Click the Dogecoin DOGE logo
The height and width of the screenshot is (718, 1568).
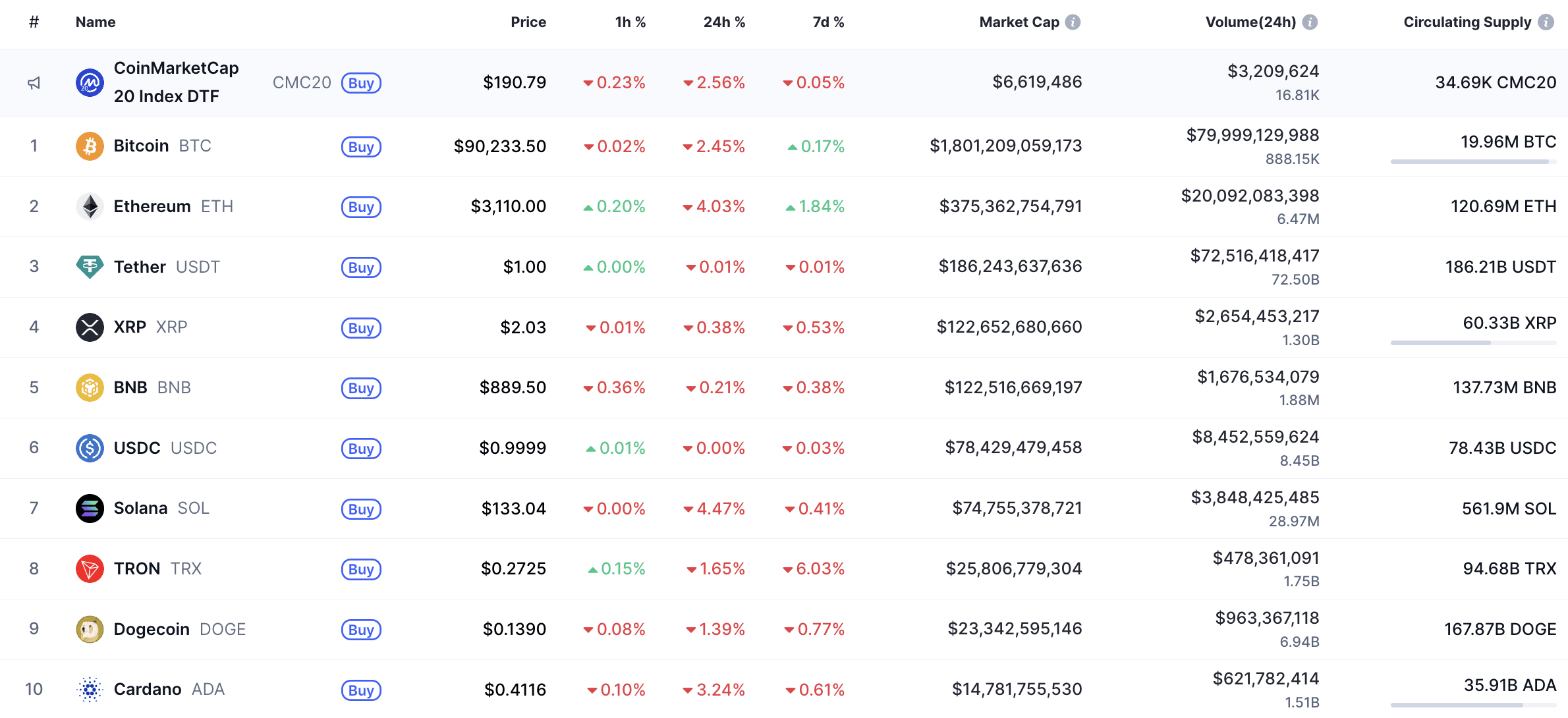click(x=90, y=629)
